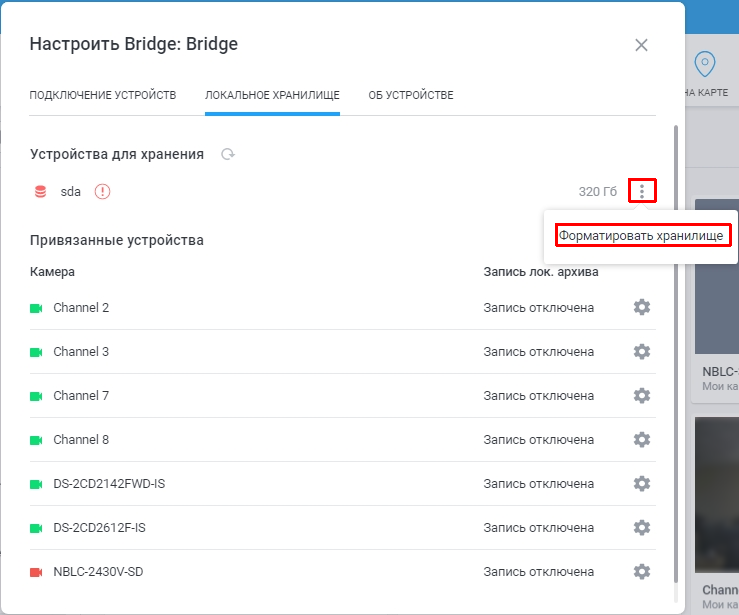The height and width of the screenshot is (615, 739).
Task: Select the DS-2CD2612F-IS camera name
Action: tap(99, 528)
